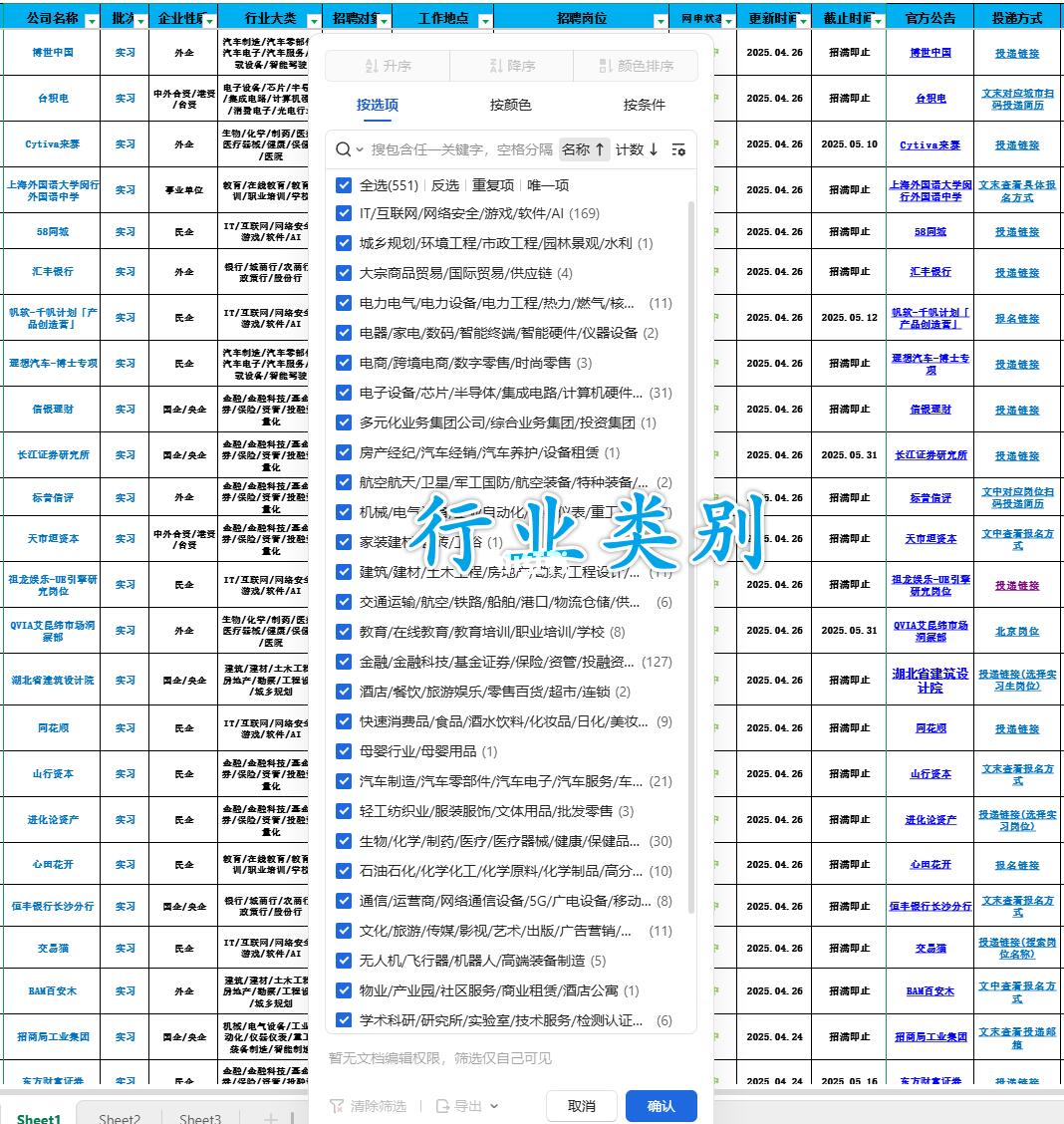Click the filter list vertical scrollbar
Viewport: 1064px width, 1124px height.
pyautogui.click(x=691, y=557)
